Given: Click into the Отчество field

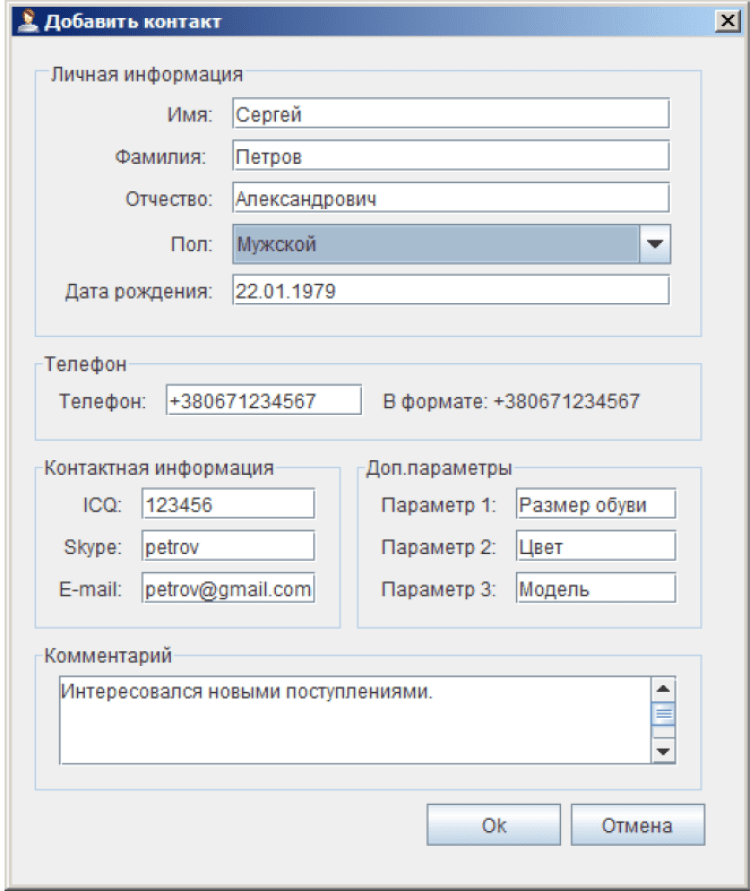Looking at the screenshot, I should click(449, 198).
